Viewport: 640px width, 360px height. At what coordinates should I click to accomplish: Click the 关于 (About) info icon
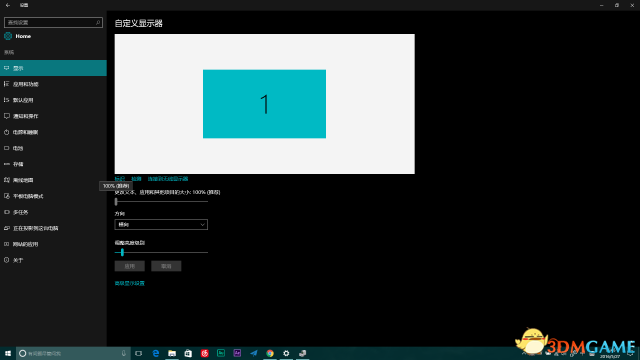(x=7, y=260)
